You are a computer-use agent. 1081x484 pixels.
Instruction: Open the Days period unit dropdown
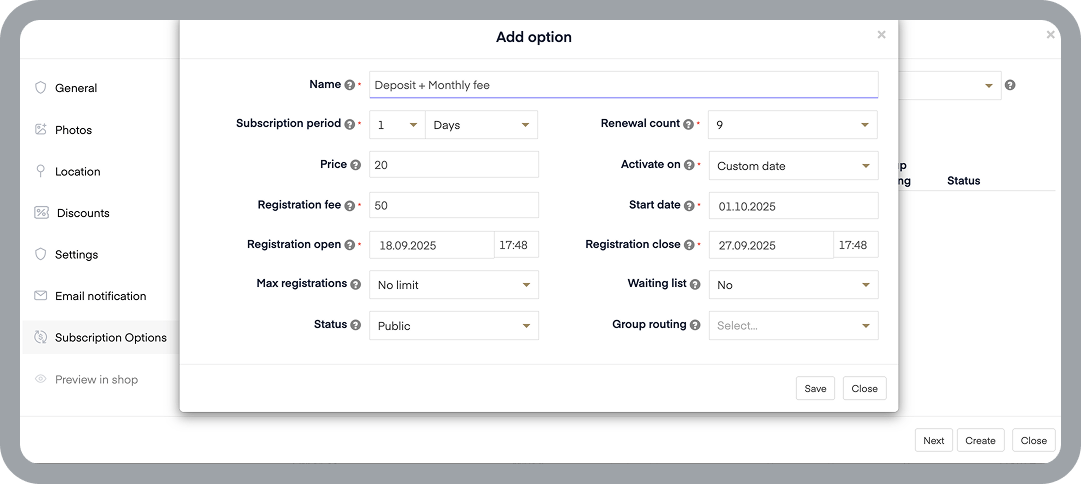481,125
